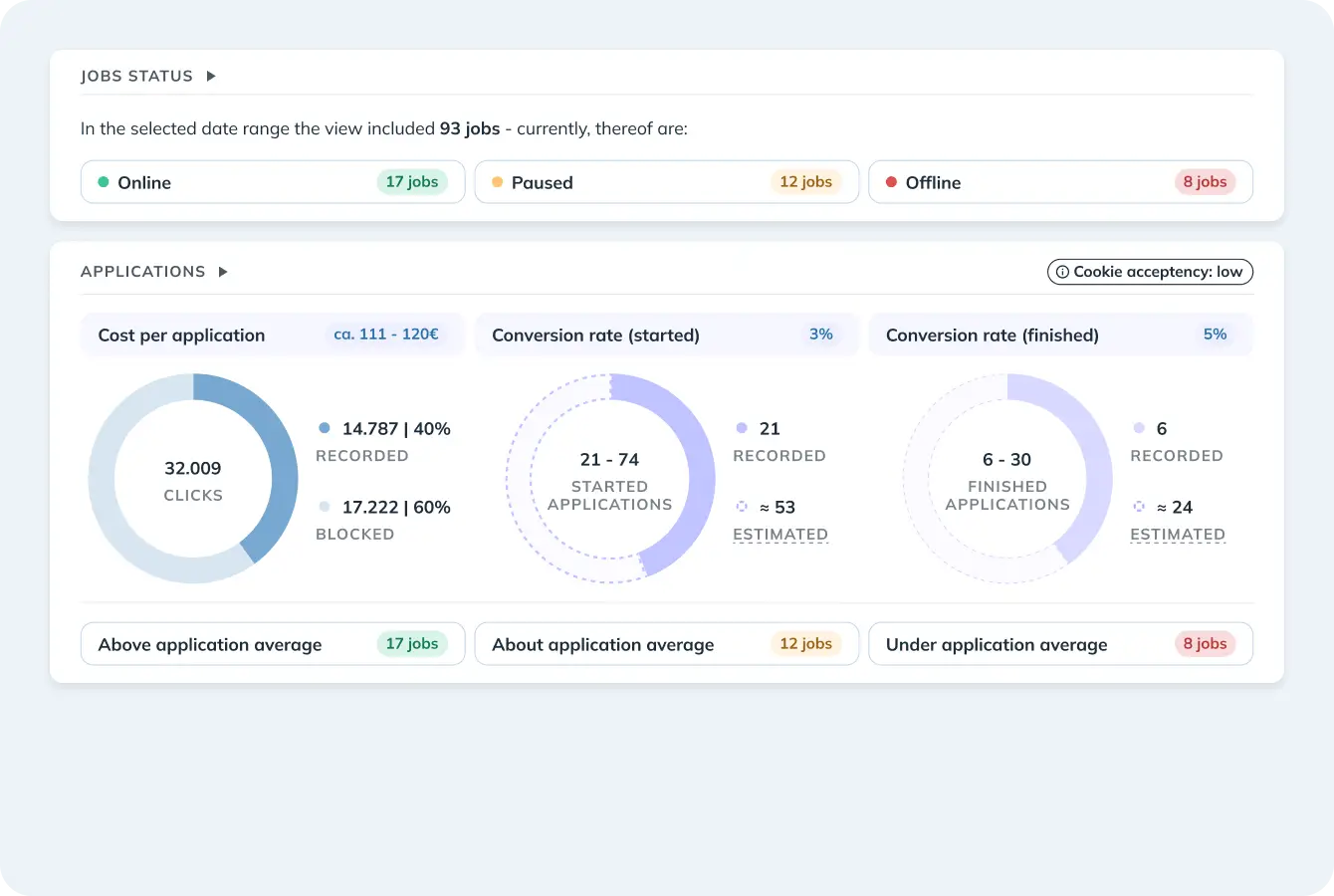Screen dimensions: 1334x896
Task: Open About application average jobs
Action: (x=666, y=644)
